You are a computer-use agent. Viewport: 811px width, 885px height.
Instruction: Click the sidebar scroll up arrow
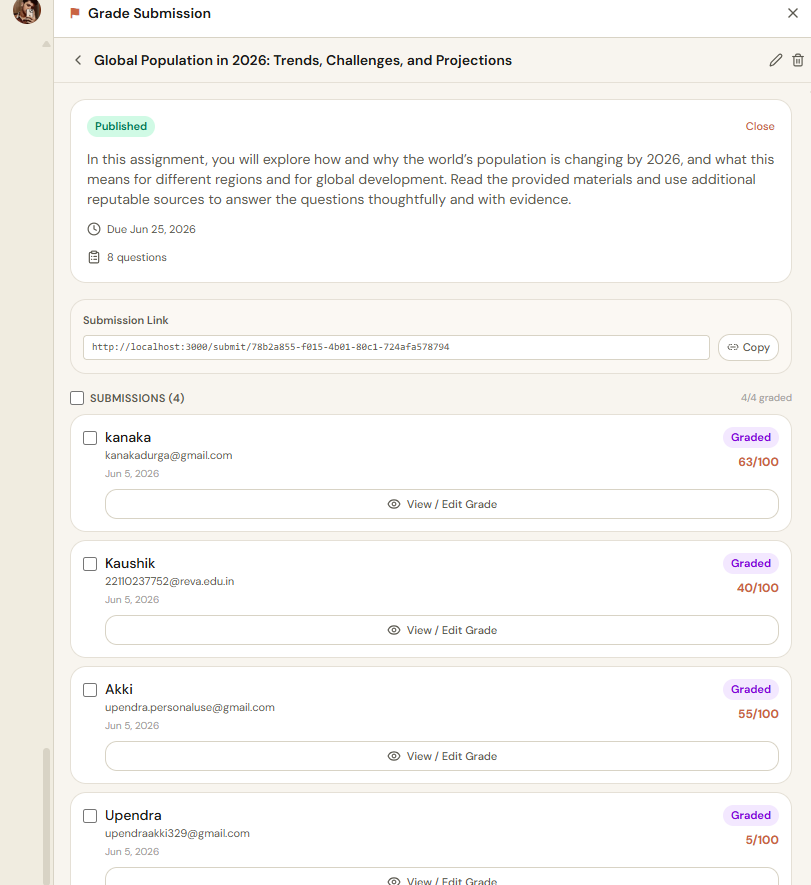click(x=46, y=43)
